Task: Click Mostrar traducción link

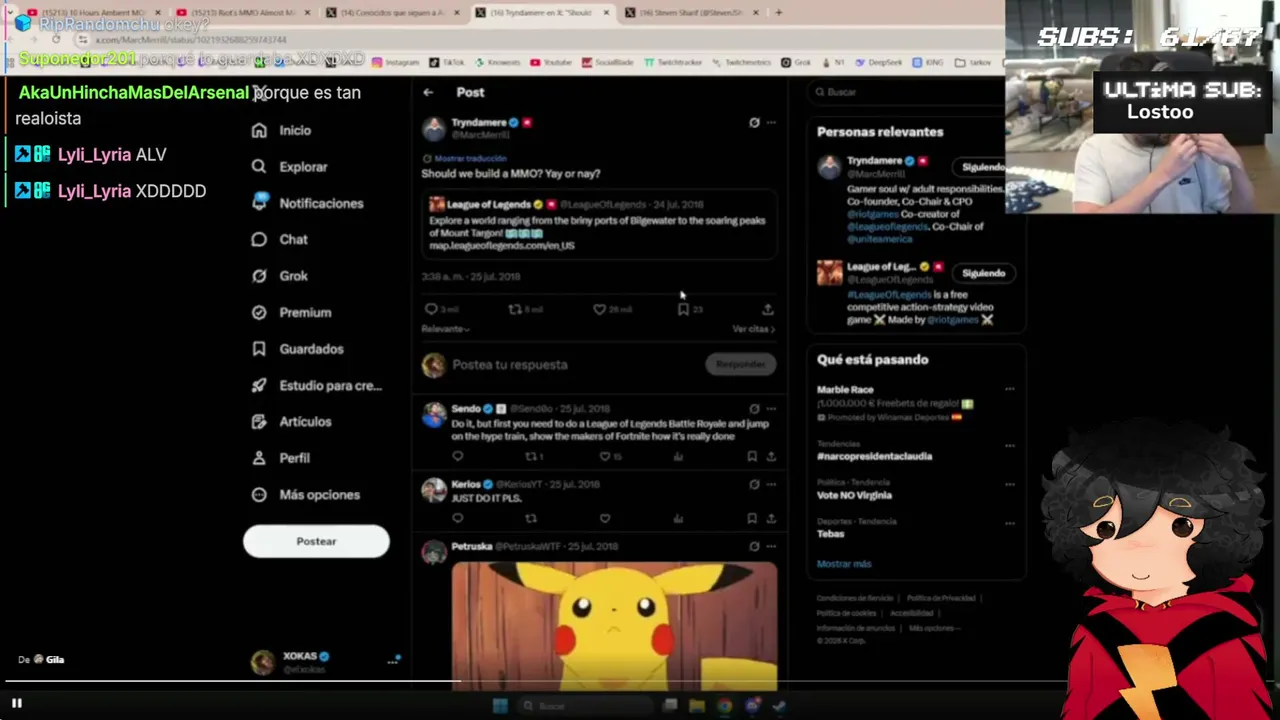Action: pyautogui.click(x=470, y=158)
